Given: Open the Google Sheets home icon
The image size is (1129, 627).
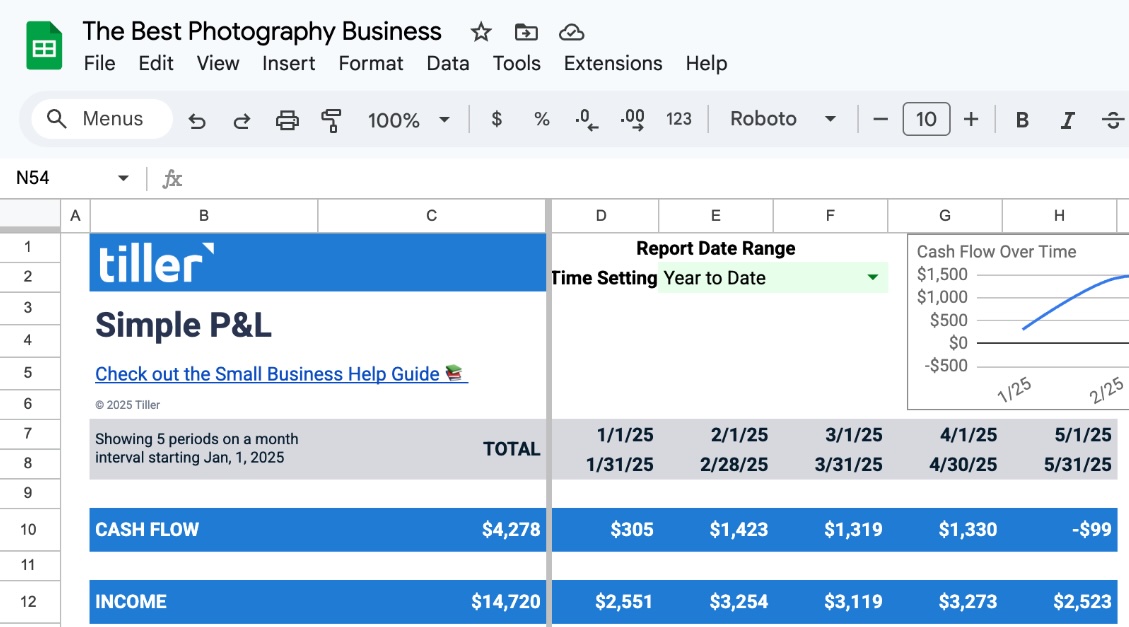Looking at the screenshot, I should [44, 46].
